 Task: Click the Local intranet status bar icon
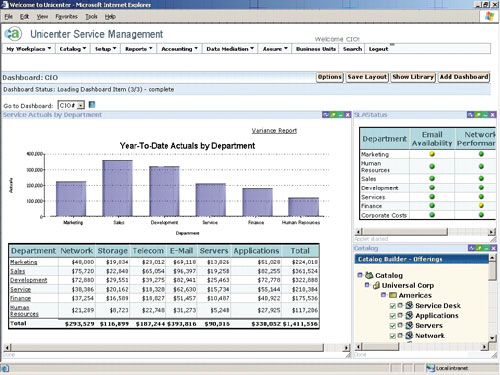click(431, 368)
